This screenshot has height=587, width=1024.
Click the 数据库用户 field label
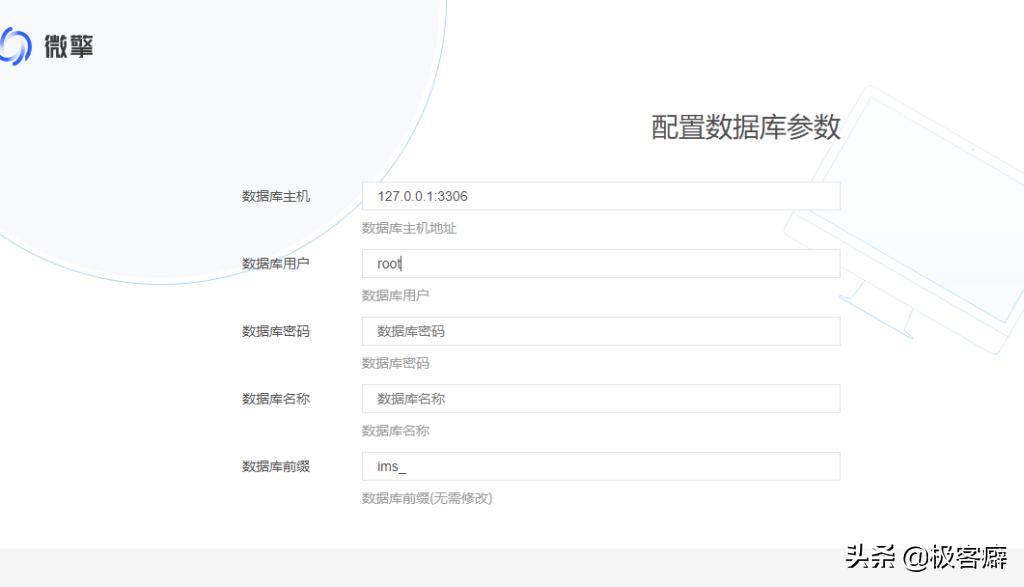pyautogui.click(x=276, y=264)
